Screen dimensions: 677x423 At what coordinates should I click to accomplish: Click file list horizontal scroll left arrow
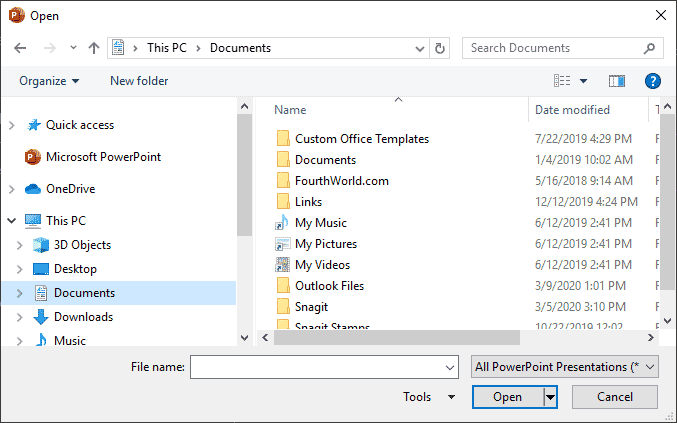(x=265, y=338)
